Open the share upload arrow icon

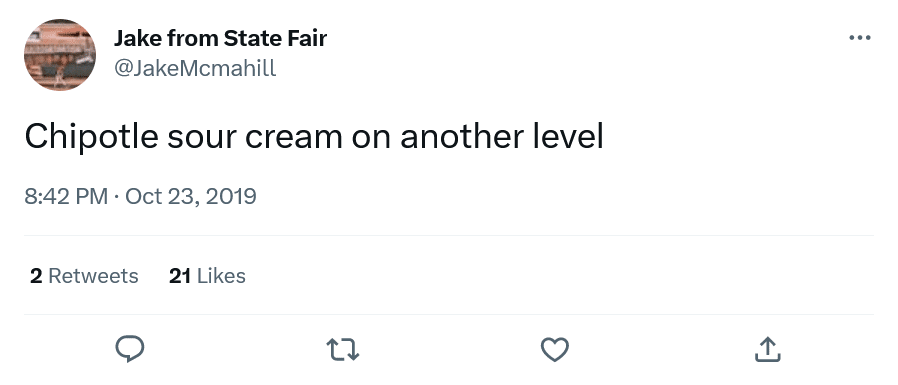[767, 349]
